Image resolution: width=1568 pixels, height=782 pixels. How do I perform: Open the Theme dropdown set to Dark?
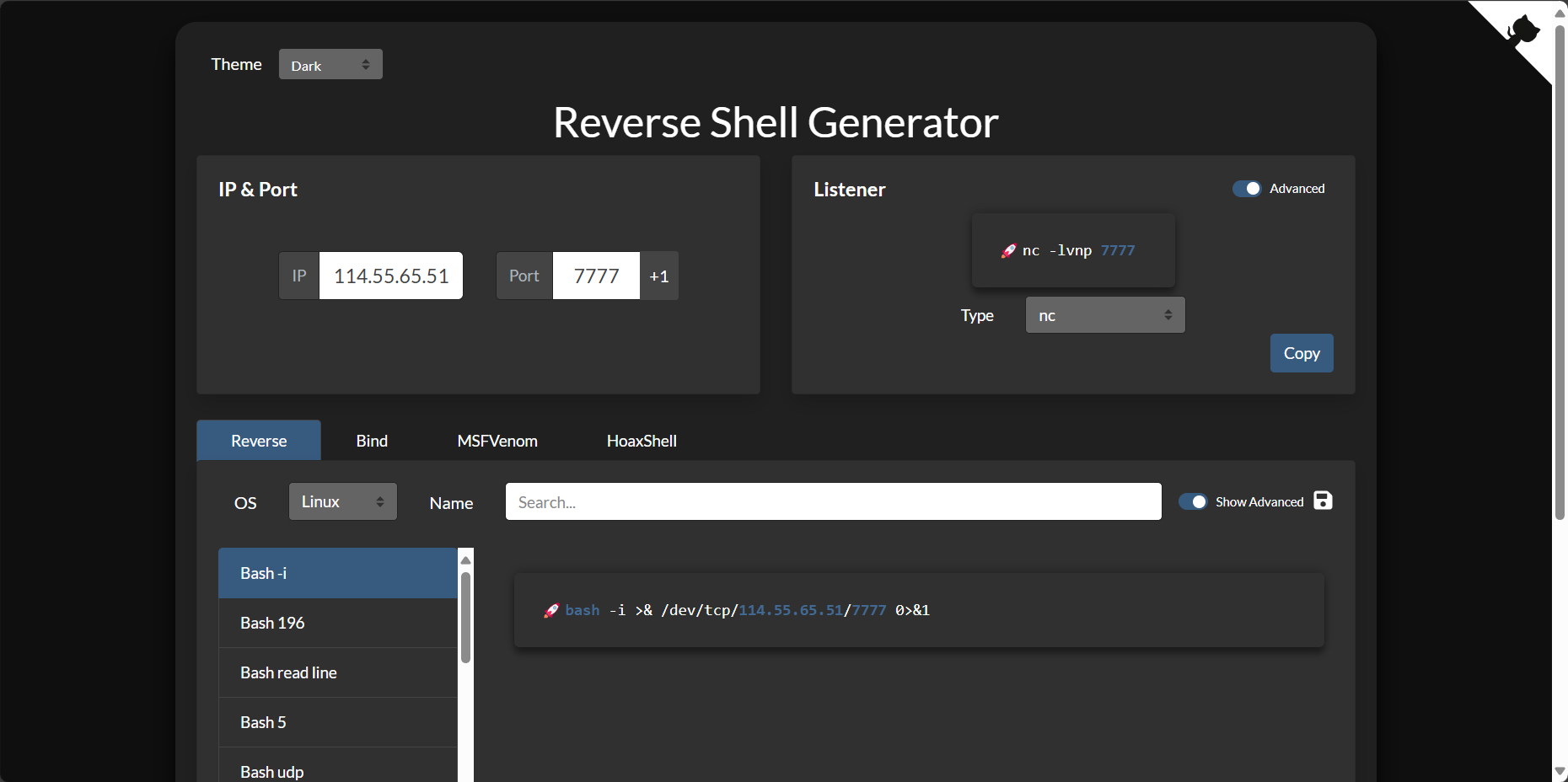330,65
